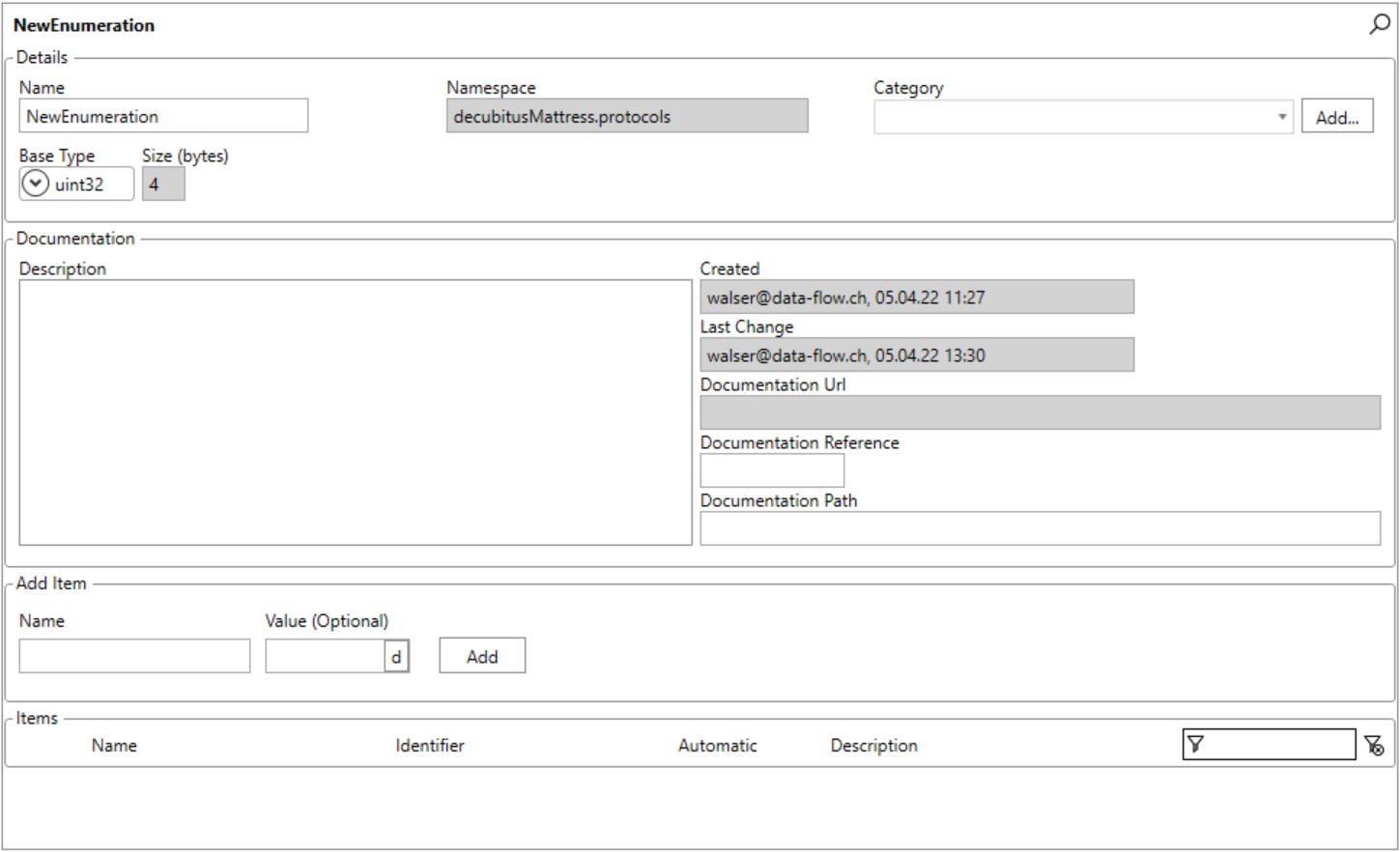This screenshot has height=852, width=1400.
Task: Clear the Items filter with funnel-x icon
Action: [1374, 745]
